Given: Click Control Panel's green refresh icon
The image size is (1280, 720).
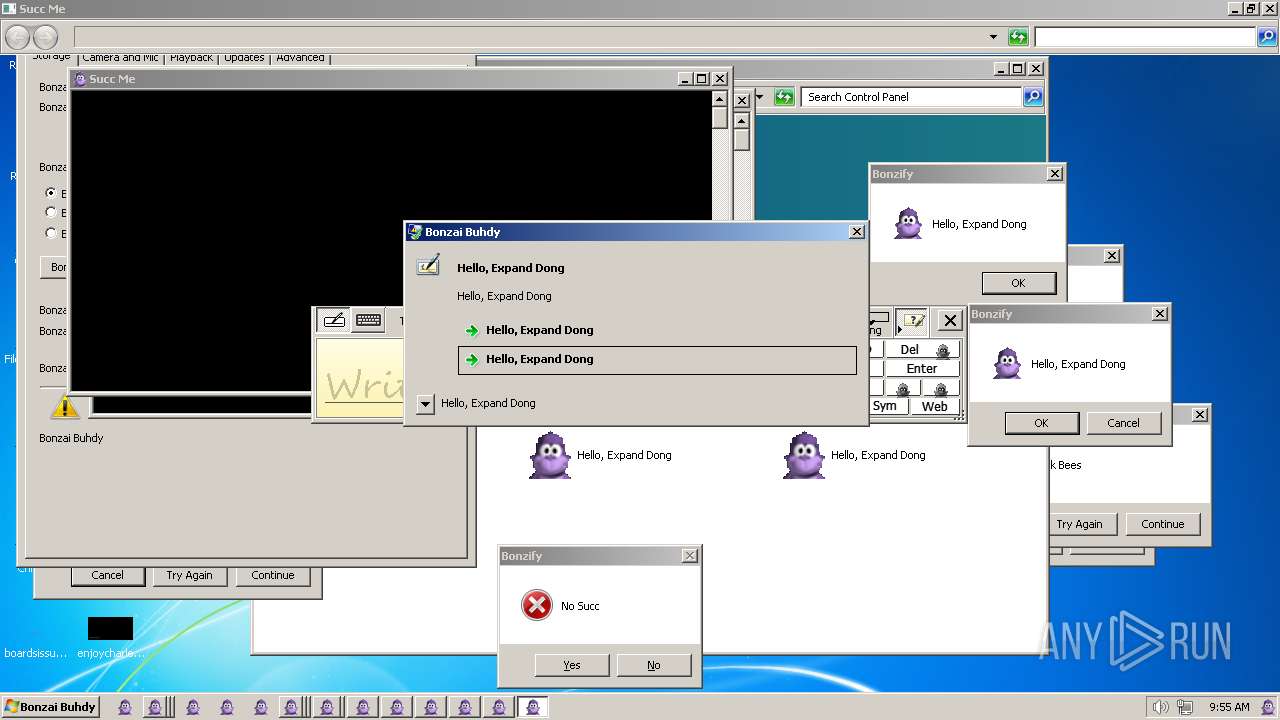Looking at the screenshot, I should tap(784, 97).
